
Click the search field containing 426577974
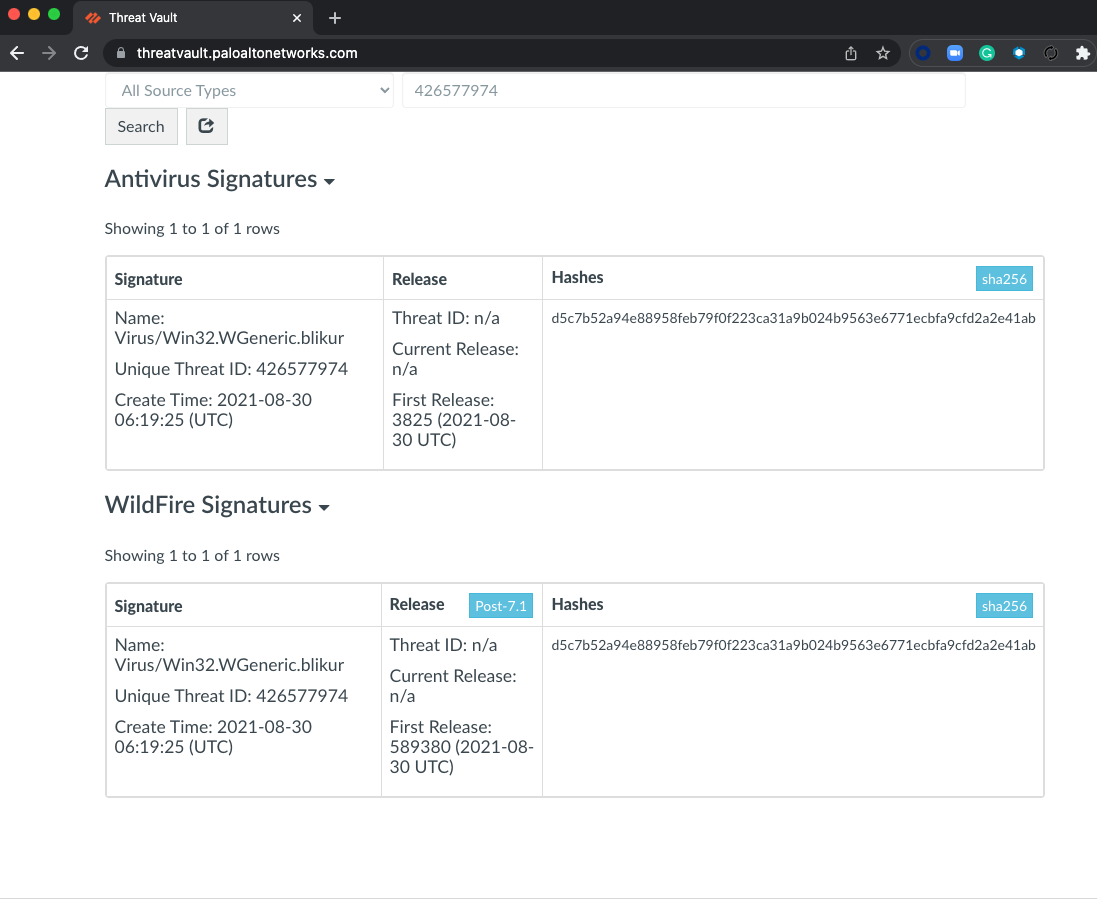(x=684, y=91)
